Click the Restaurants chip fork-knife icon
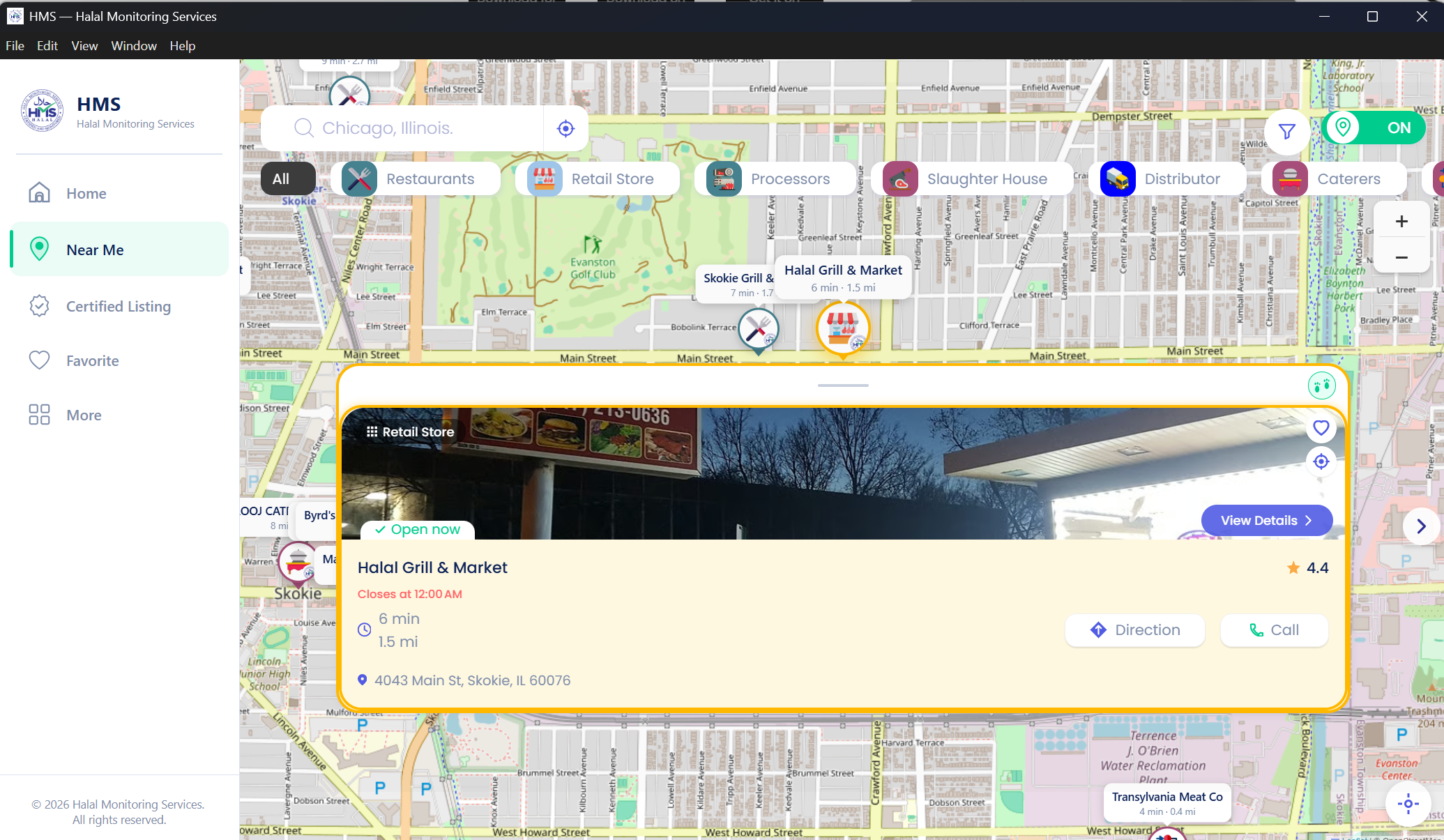Image resolution: width=1444 pixels, height=840 pixels. click(x=359, y=179)
